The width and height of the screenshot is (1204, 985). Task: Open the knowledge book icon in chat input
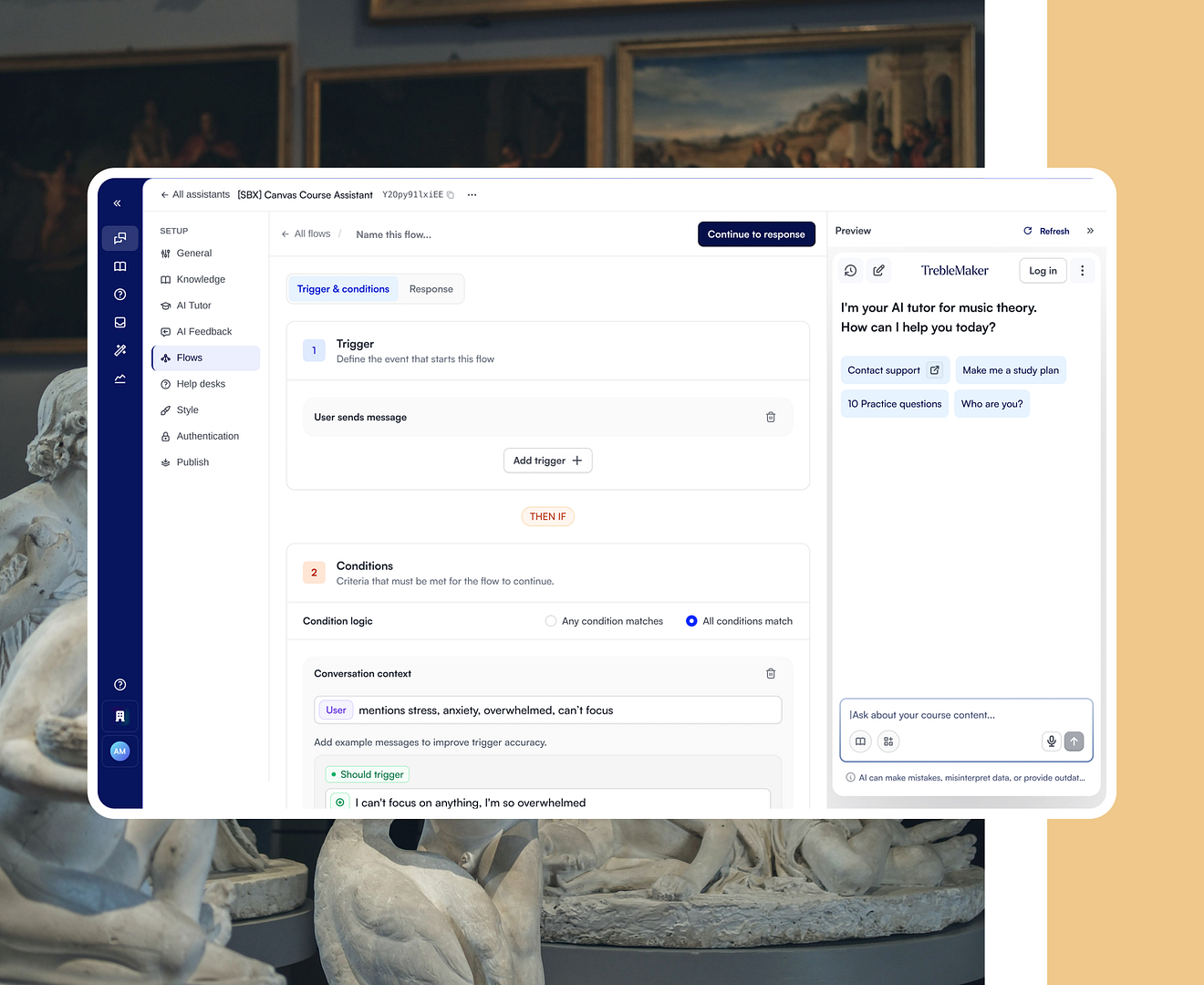click(x=860, y=741)
